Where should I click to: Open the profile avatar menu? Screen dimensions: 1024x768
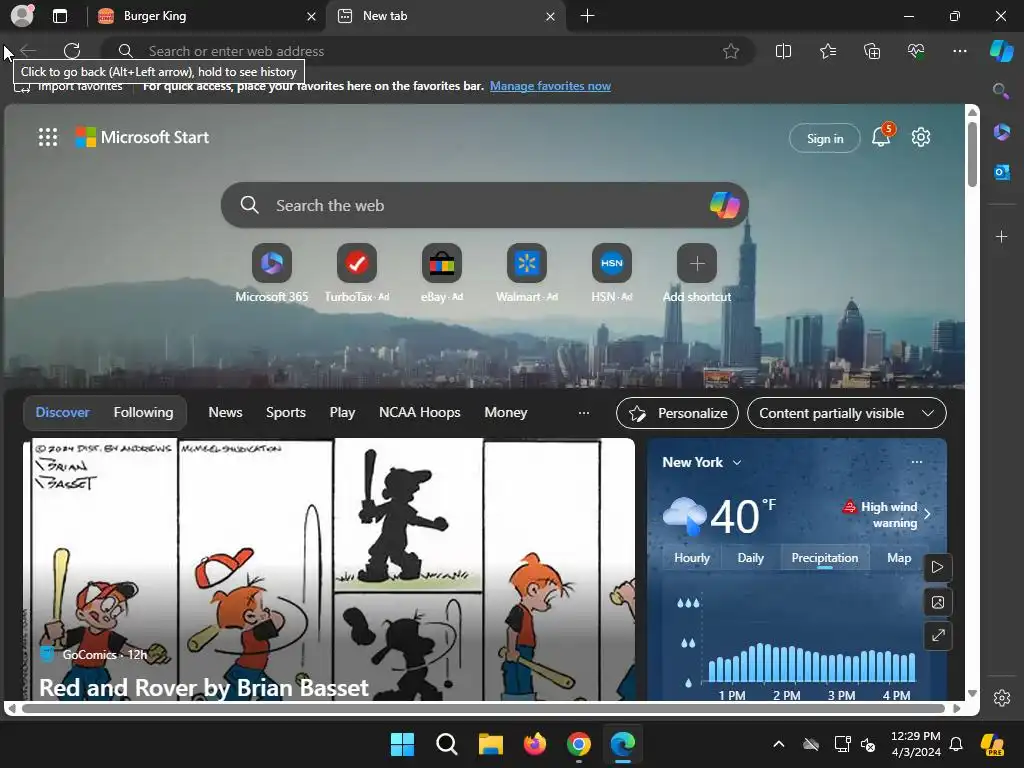click(x=22, y=16)
